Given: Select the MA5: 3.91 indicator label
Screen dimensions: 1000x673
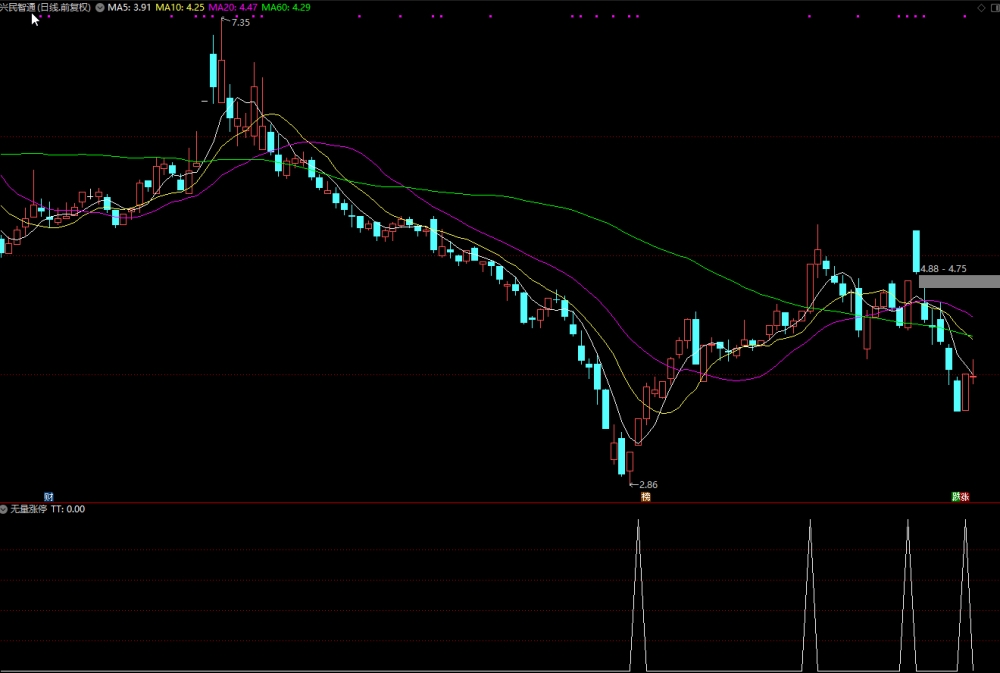Looking at the screenshot, I should (x=129, y=8).
